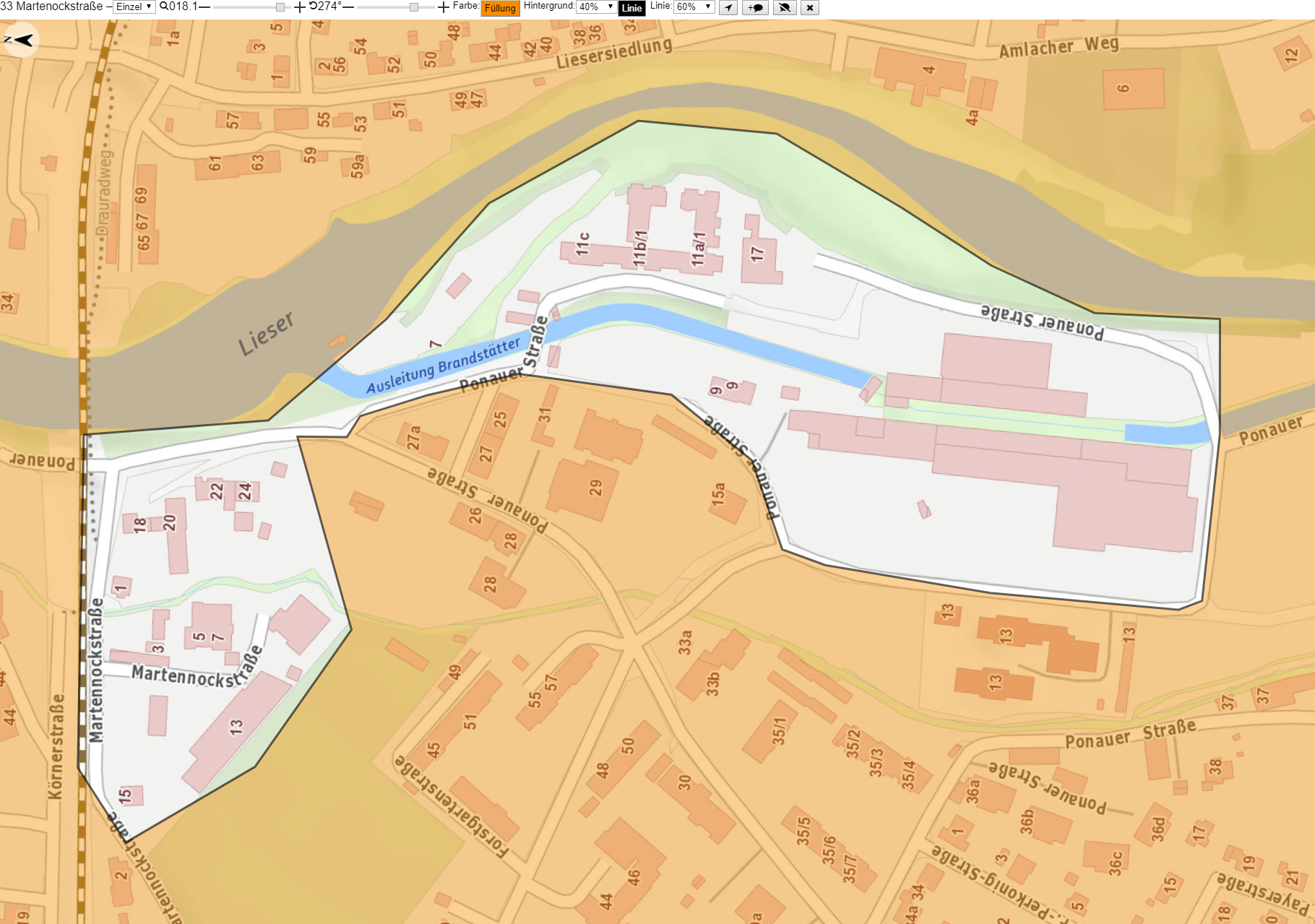
Task: Click the zoom minus button
Action: [204, 7]
